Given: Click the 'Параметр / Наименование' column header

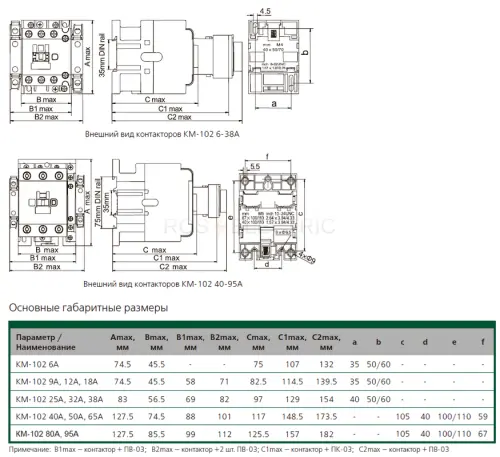Looking at the screenshot, I should [x=46, y=342].
